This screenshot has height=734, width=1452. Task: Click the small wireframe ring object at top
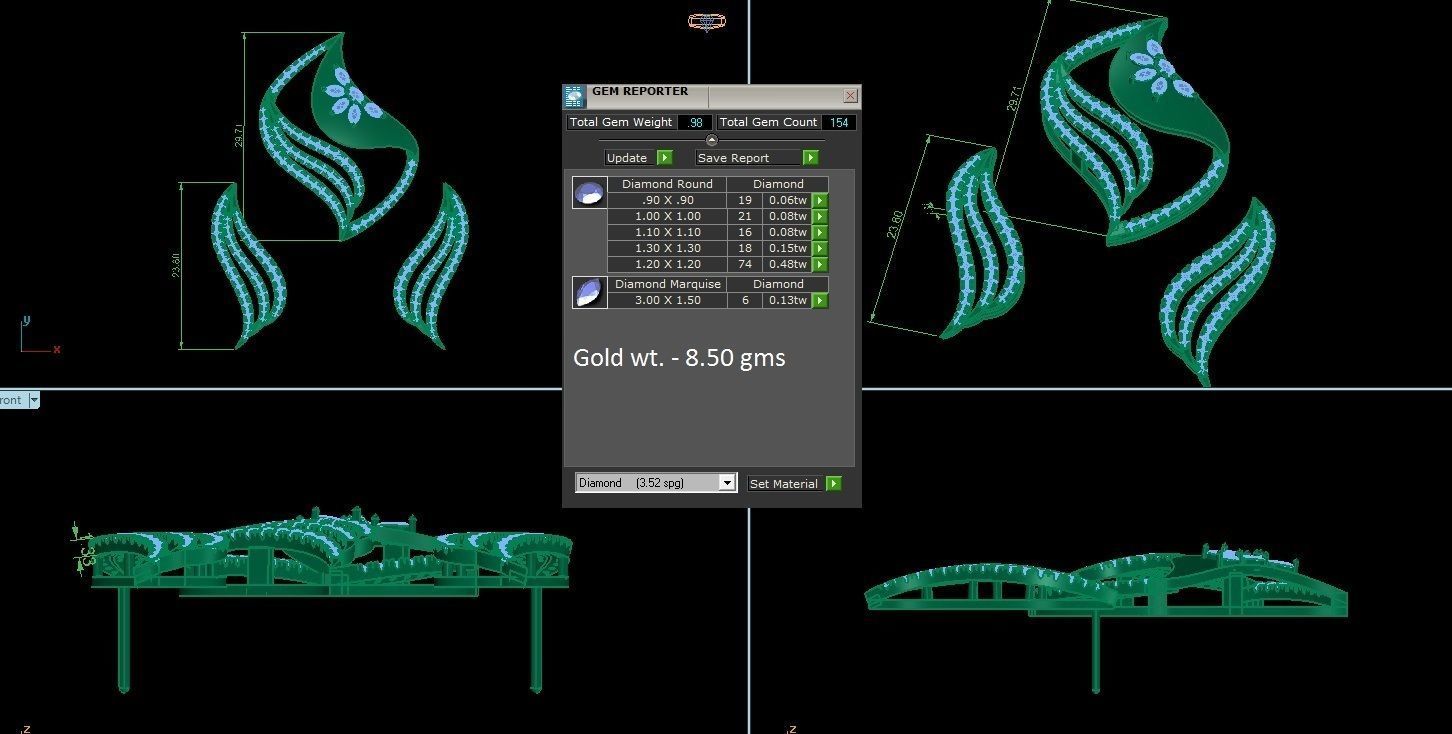[x=706, y=20]
